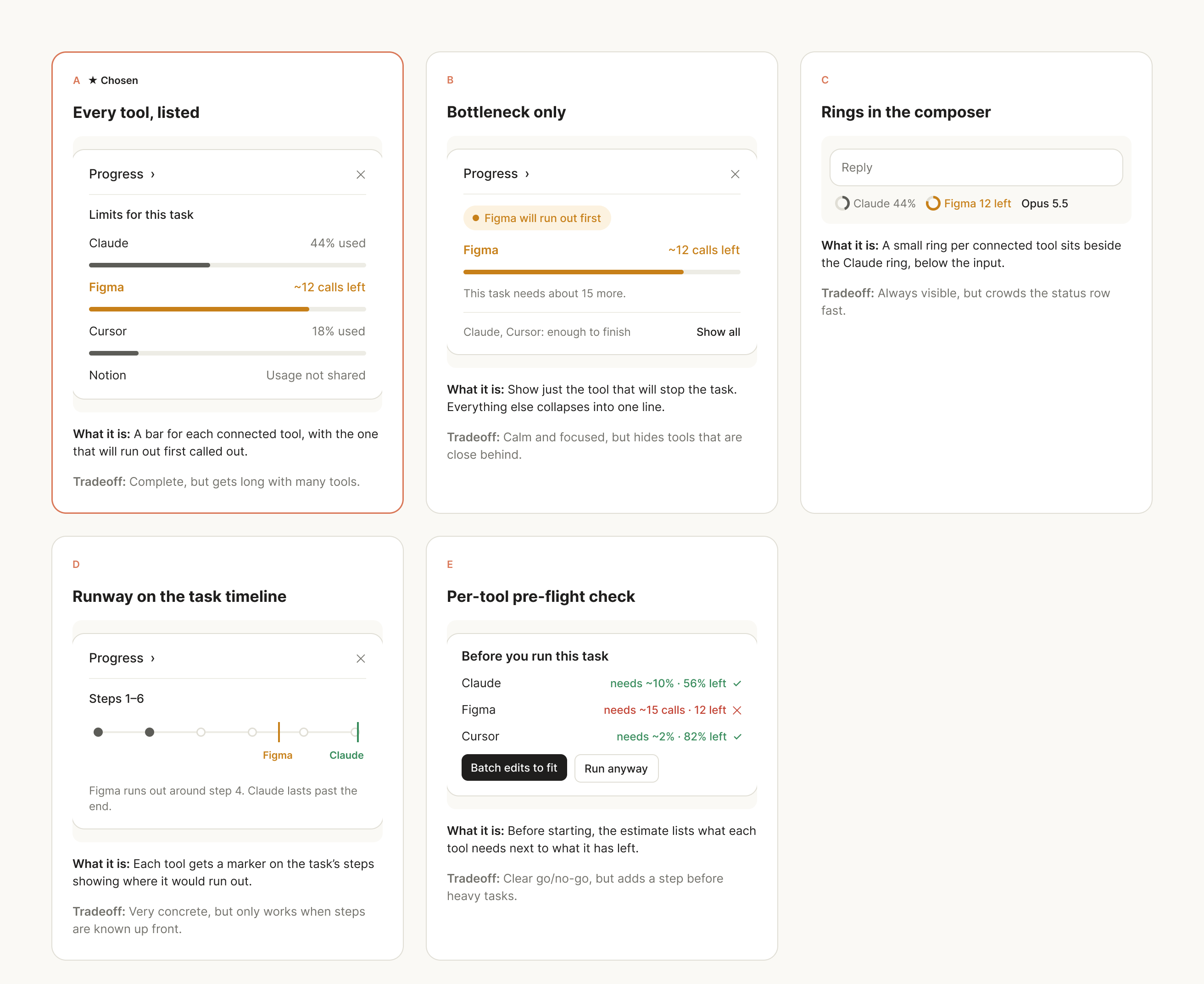Close the Progress panel in card B
The image size is (1204, 984).
[735, 174]
